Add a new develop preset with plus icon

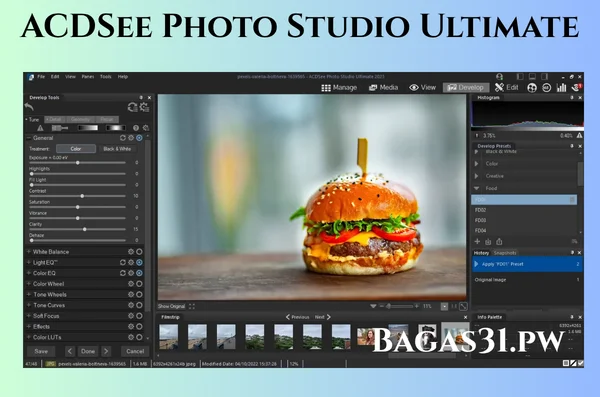tap(477, 242)
